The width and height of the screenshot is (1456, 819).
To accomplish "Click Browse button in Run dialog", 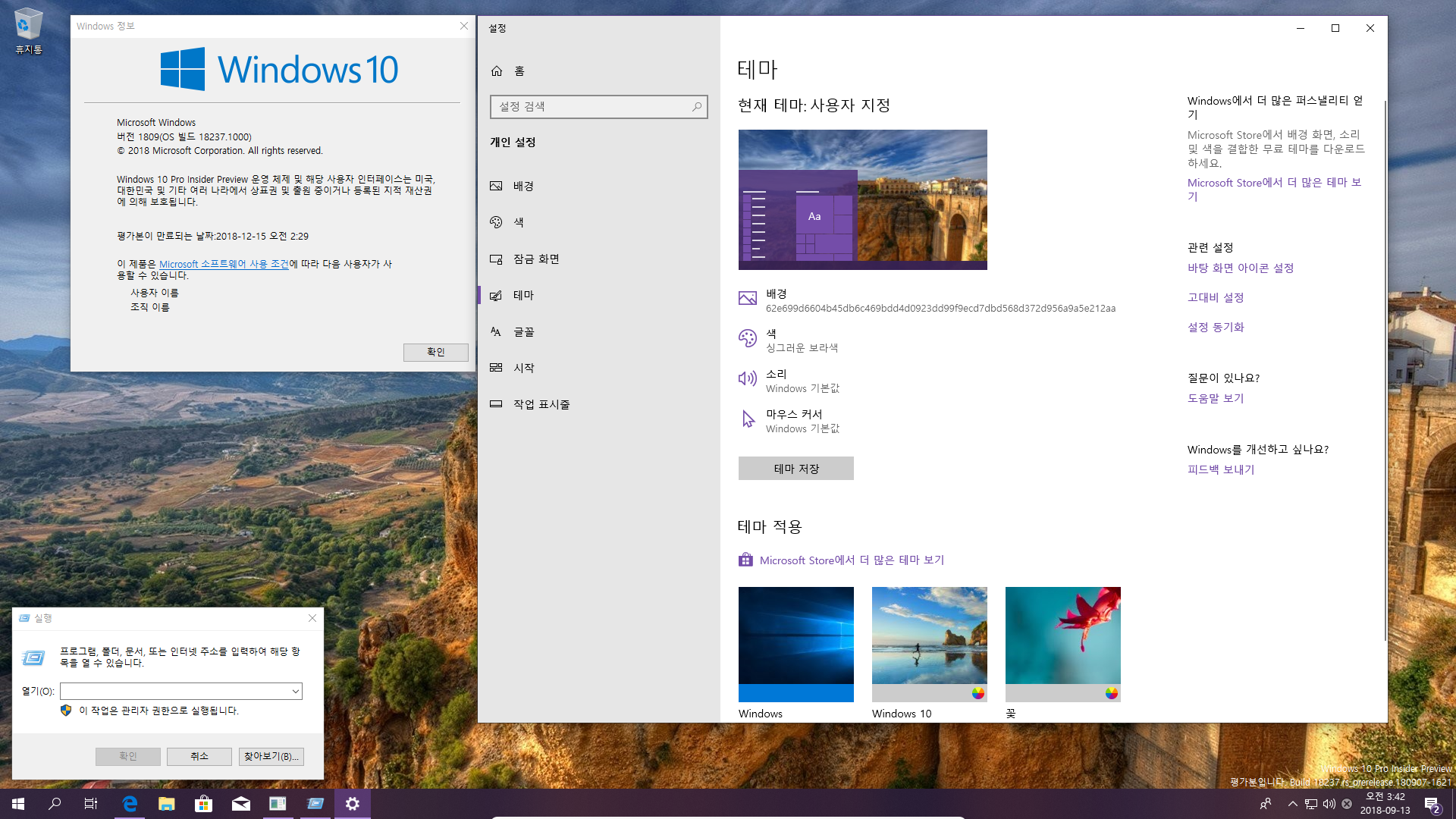I will point(271,756).
